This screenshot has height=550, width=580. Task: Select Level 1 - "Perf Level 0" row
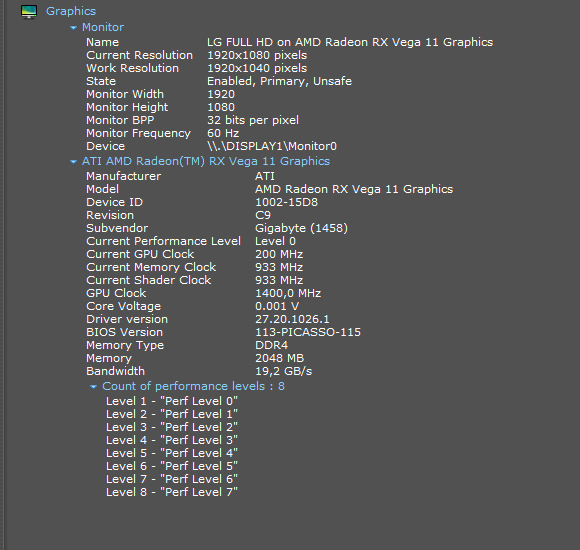pyautogui.click(x=172, y=401)
